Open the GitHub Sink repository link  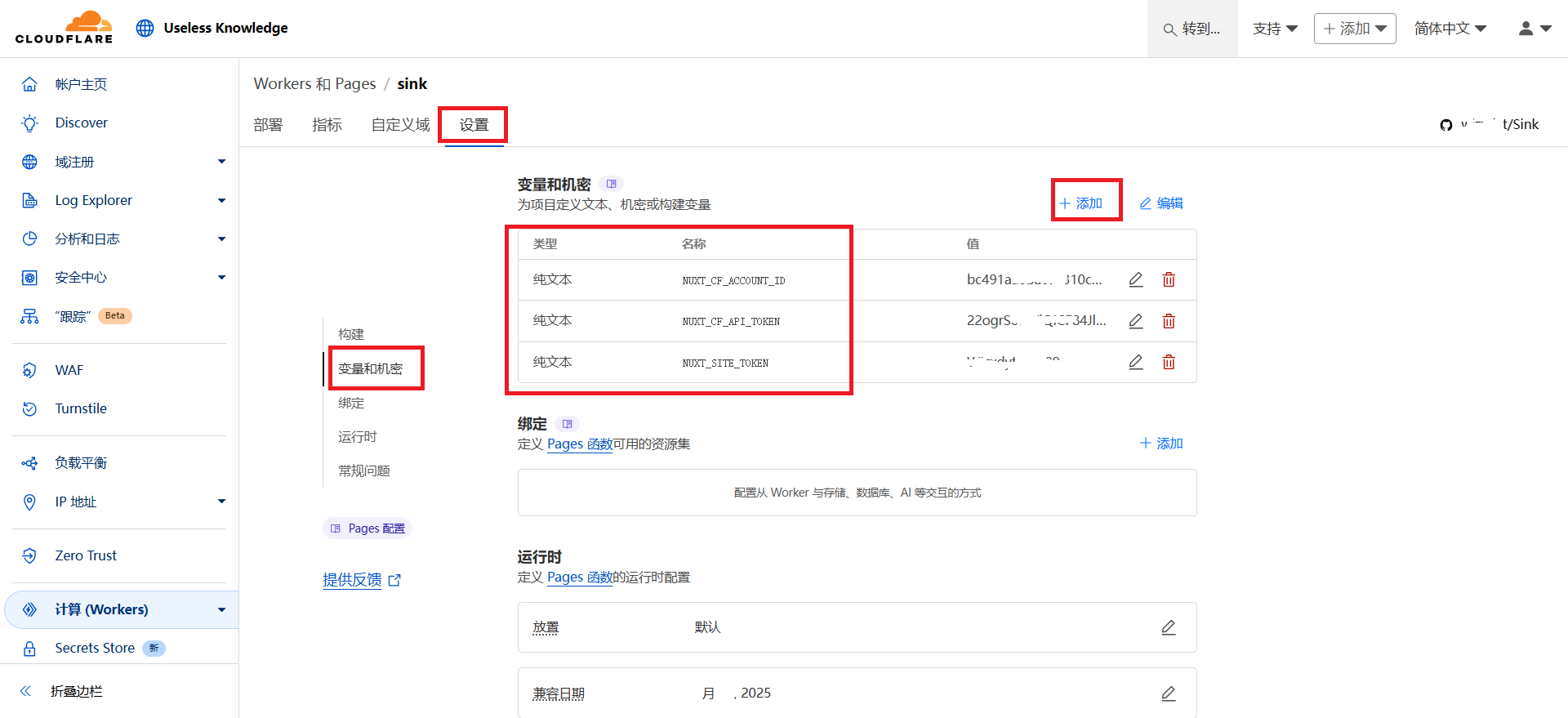coord(1489,124)
